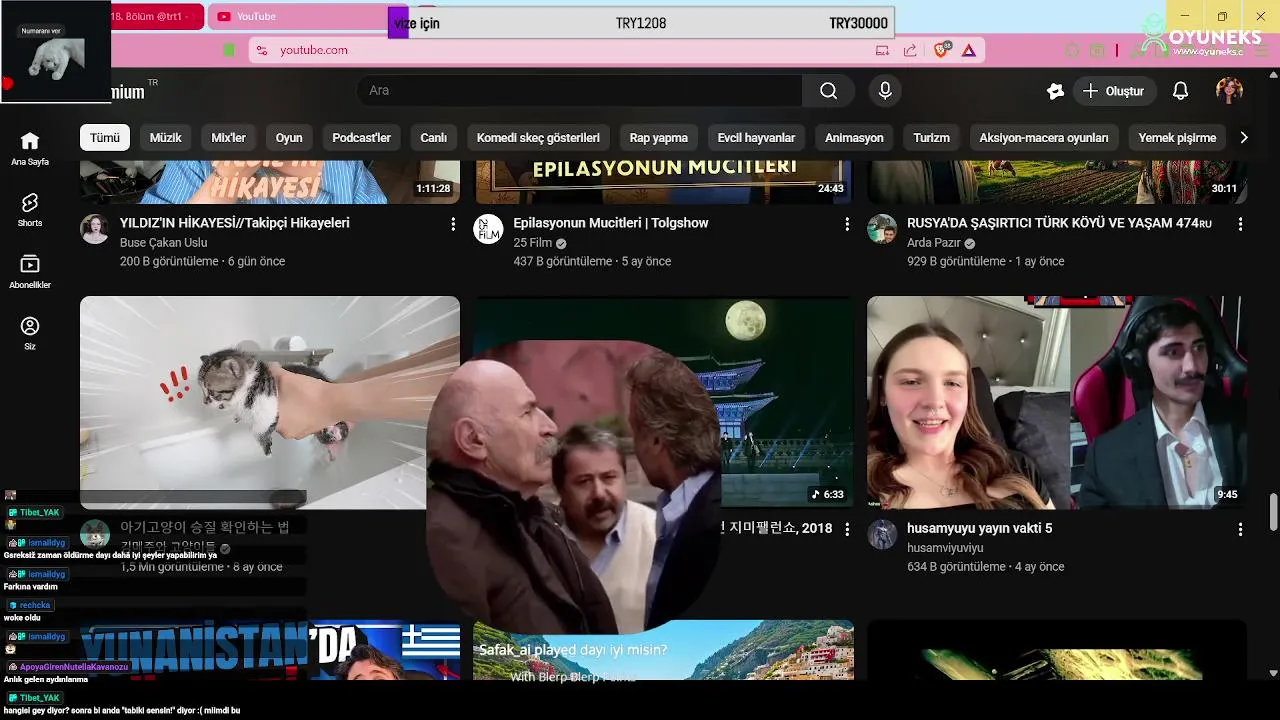The width and height of the screenshot is (1280, 720).
Task: Click the sparkle icon beside Oluştur
Action: [1055, 91]
